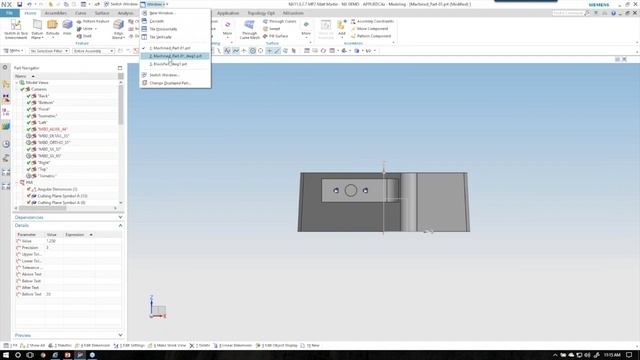The width and height of the screenshot is (640, 360).
Task: Toggle checkmark on the Cameras node
Action: click(x=22, y=89)
